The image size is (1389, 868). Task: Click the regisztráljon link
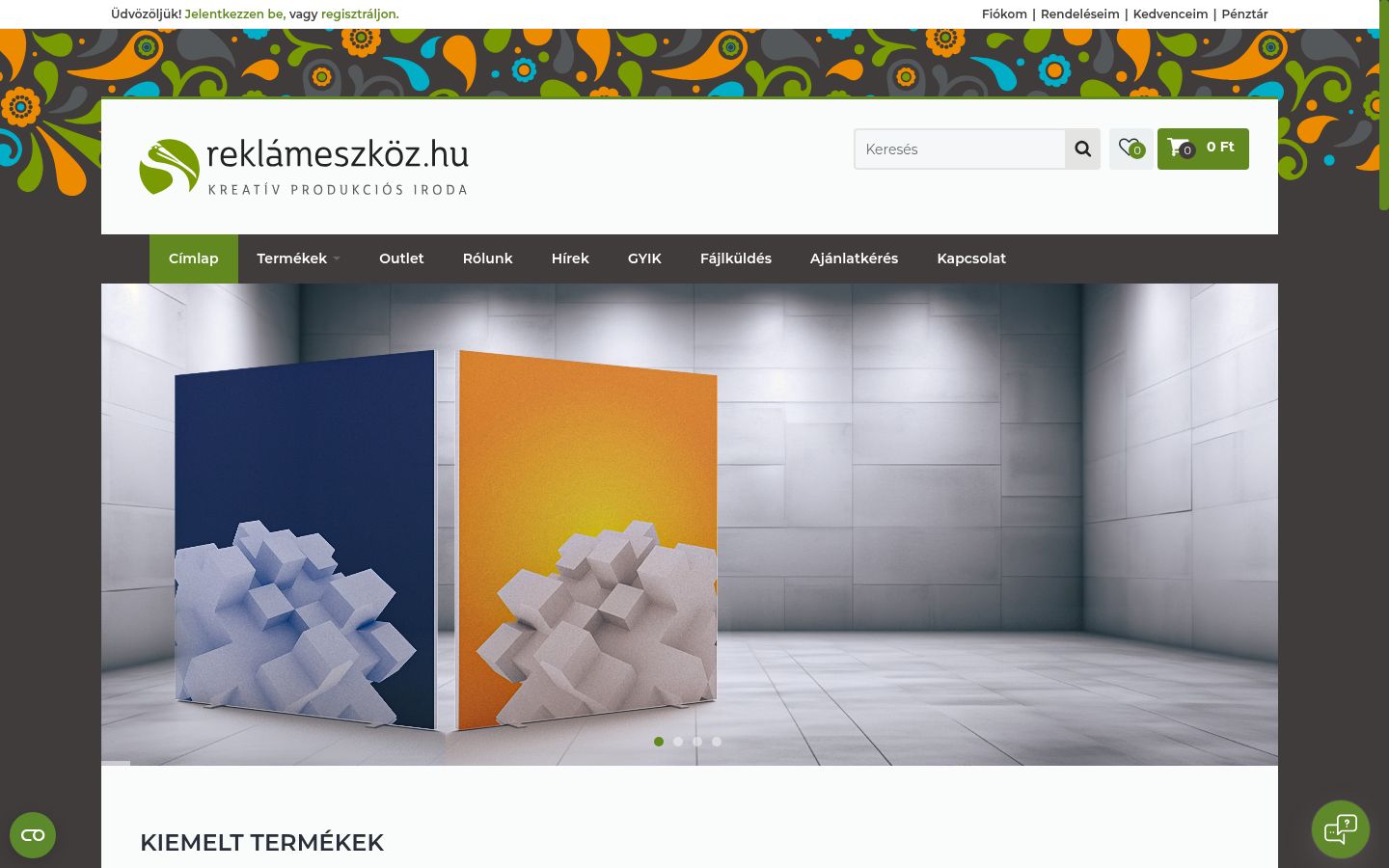click(360, 14)
